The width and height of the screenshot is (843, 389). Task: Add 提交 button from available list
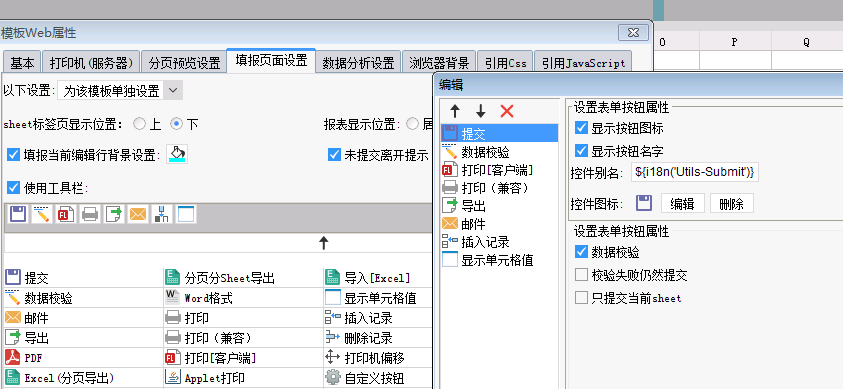point(27,278)
